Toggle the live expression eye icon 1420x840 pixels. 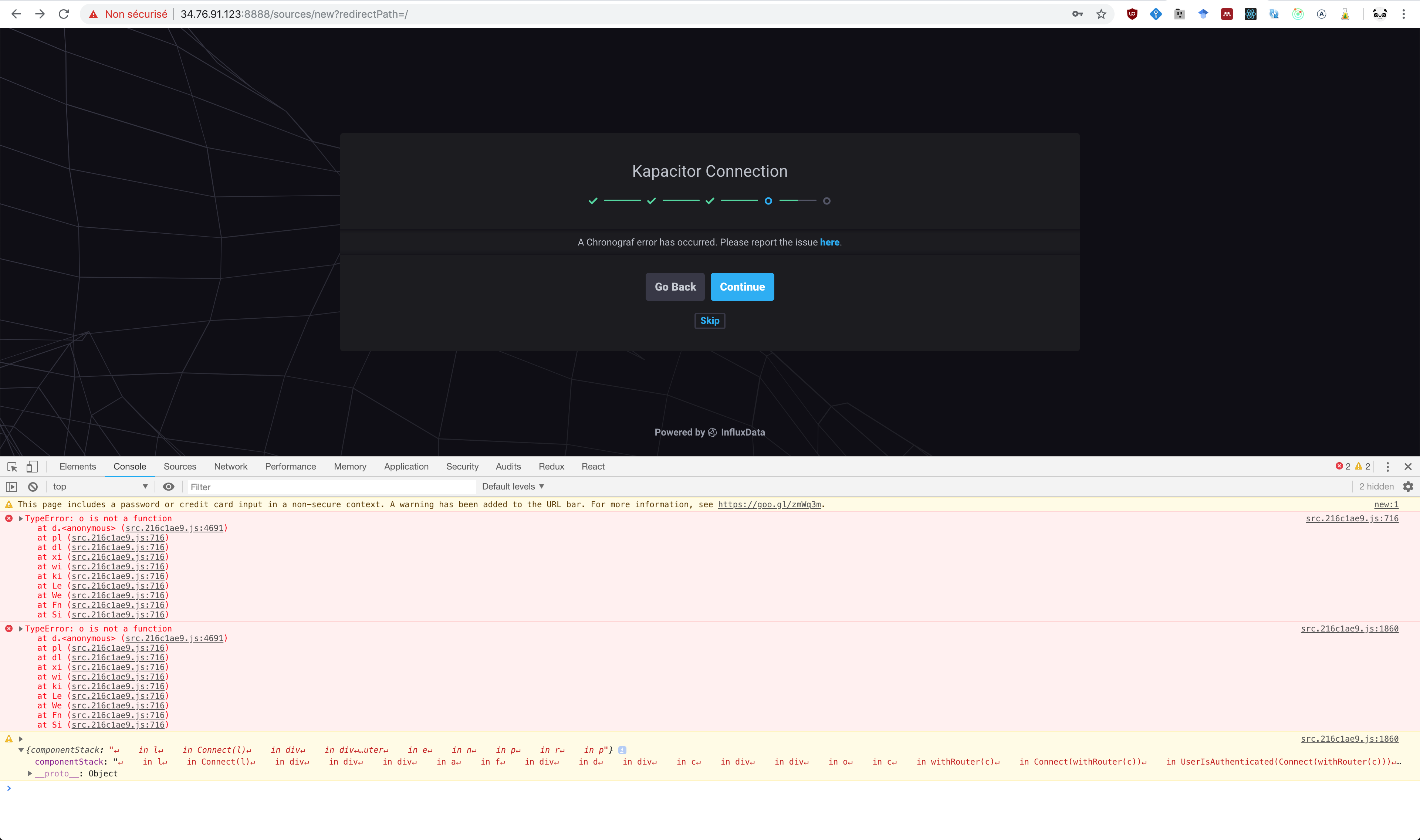coord(169,486)
